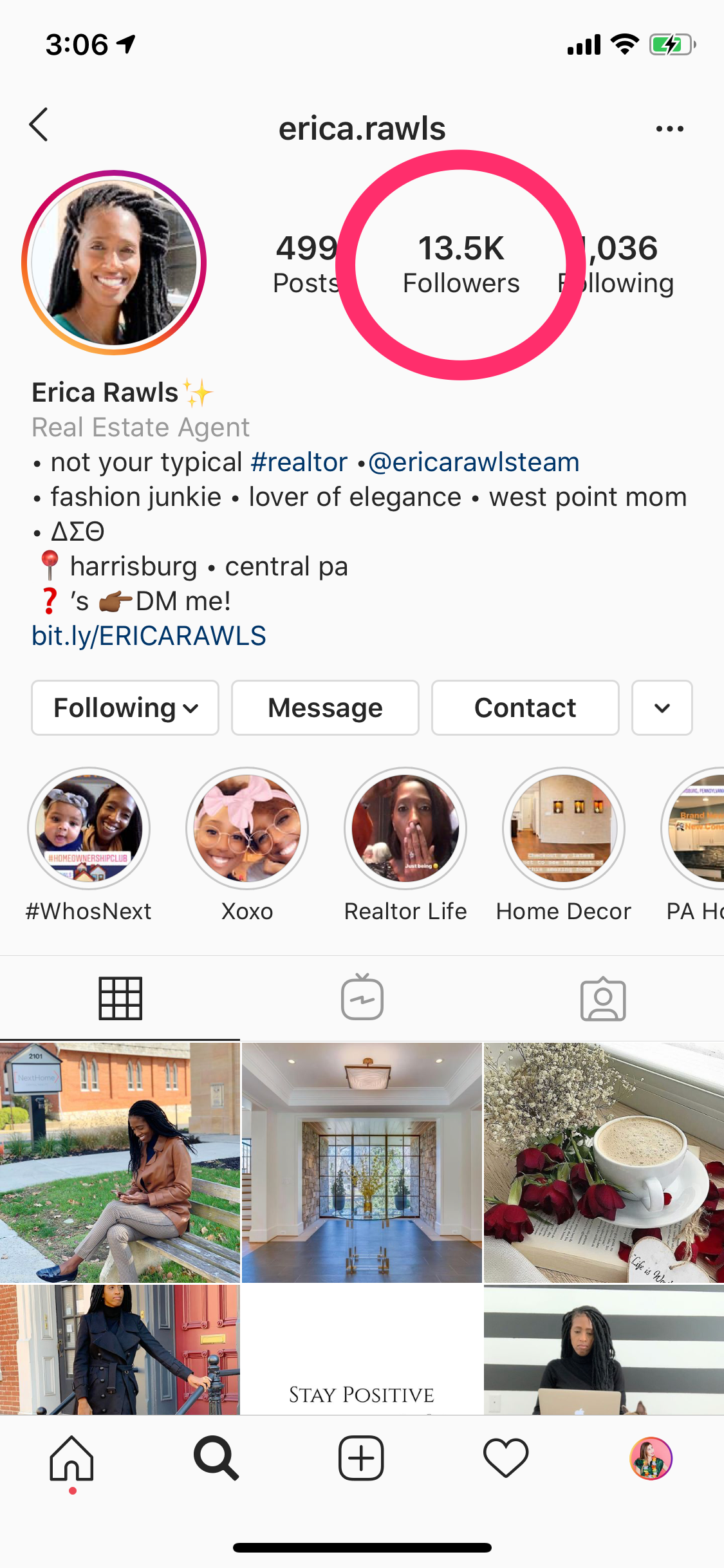View the 13.5K Followers list
This screenshot has height=1568, width=724.
461,265
